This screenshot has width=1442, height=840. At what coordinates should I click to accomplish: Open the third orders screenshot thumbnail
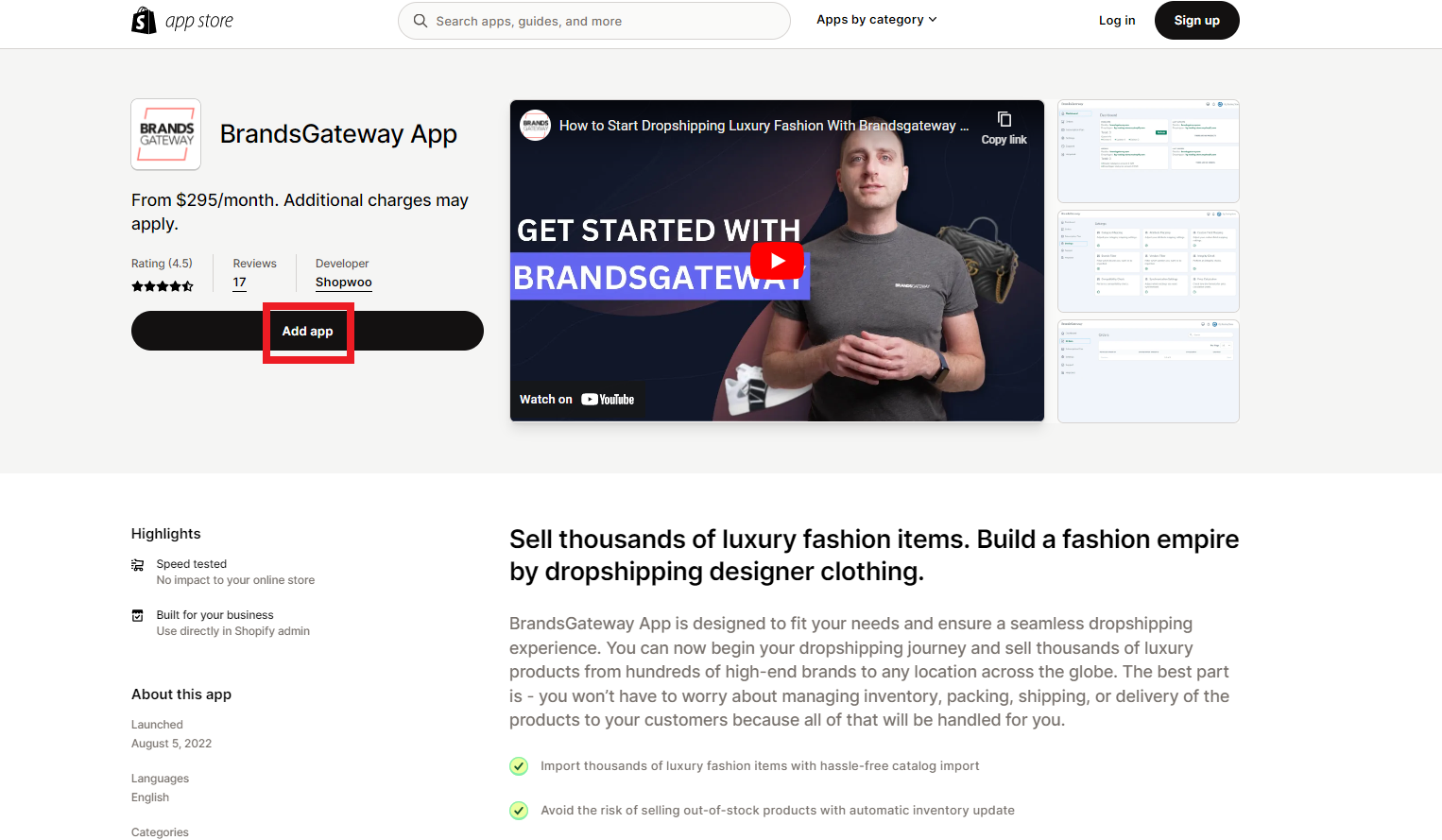1148,371
